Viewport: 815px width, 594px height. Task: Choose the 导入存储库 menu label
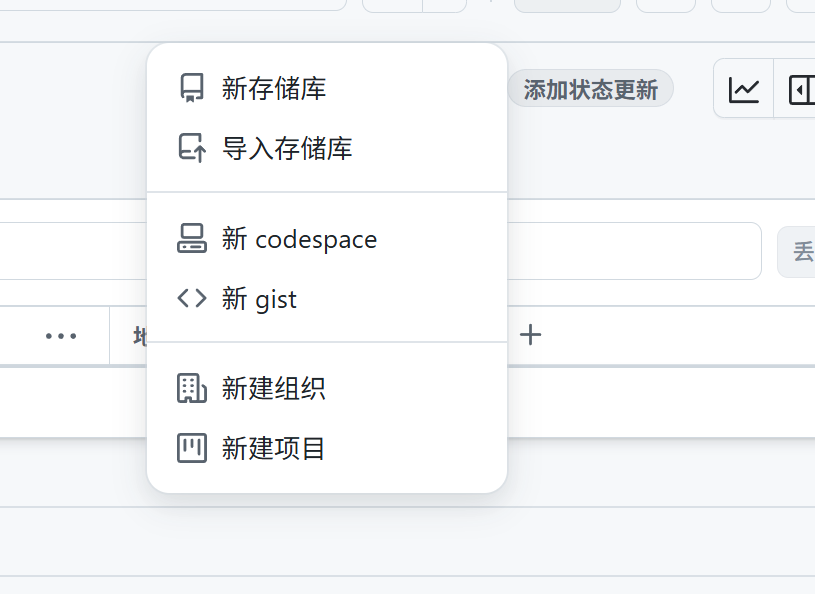(x=287, y=149)
